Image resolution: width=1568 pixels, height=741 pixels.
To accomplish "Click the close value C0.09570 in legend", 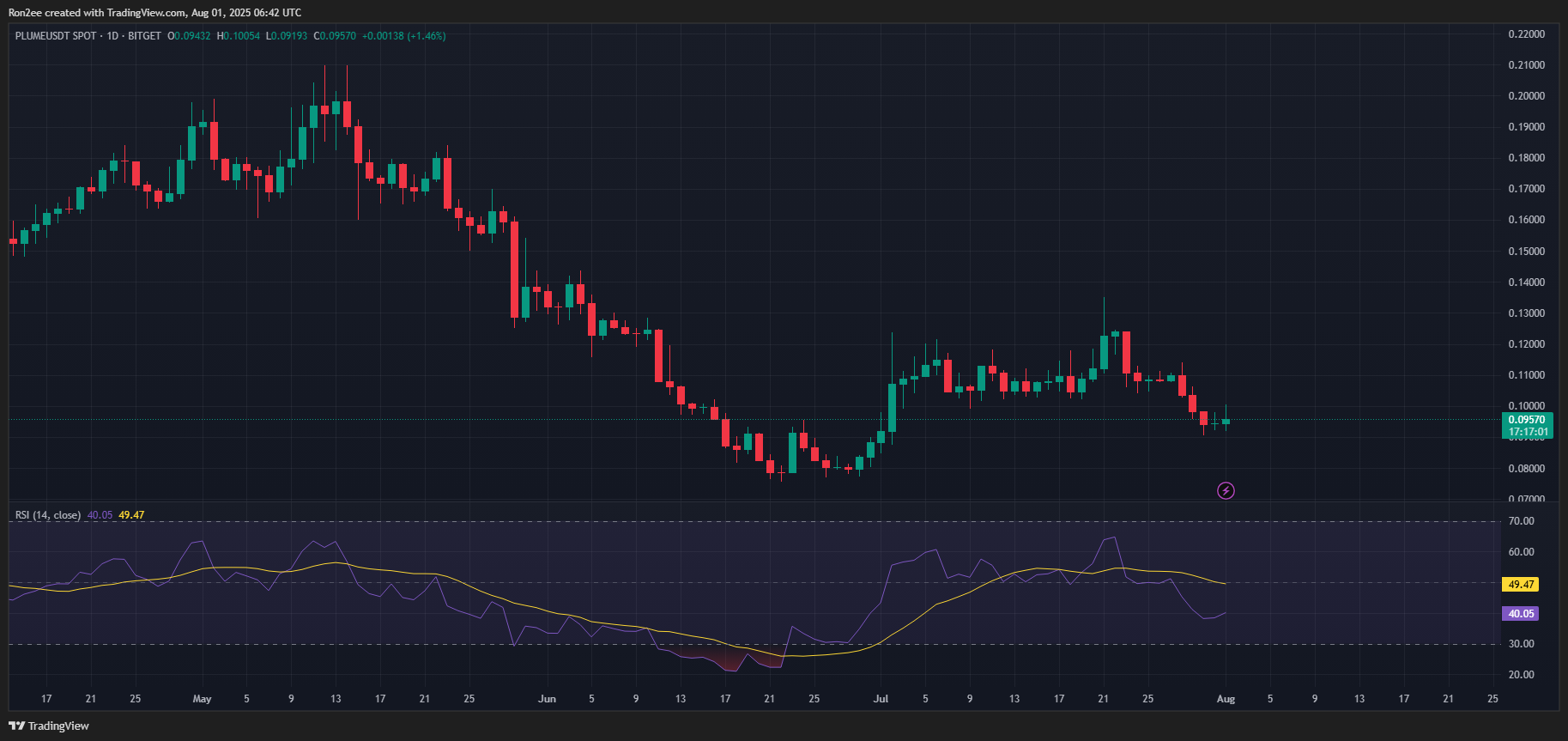I will click(x=335, y=36).
